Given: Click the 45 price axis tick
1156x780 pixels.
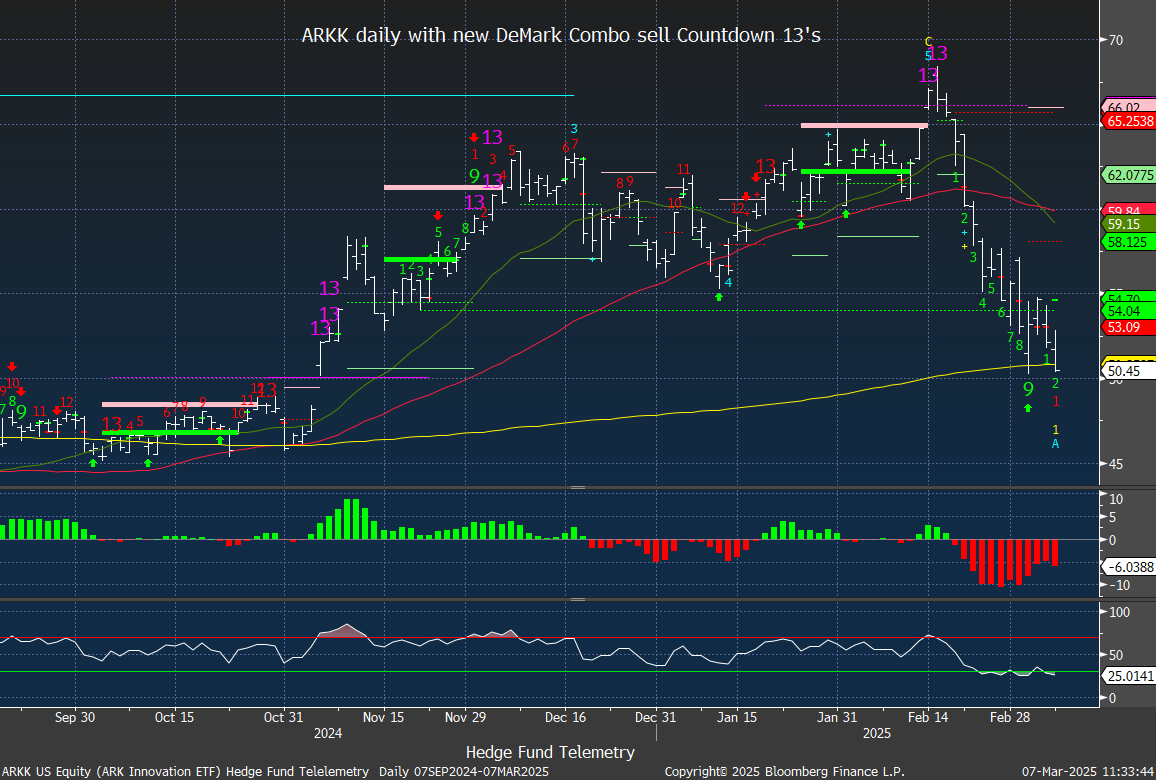Looking at the screenshot, I should pos(1115,464).
